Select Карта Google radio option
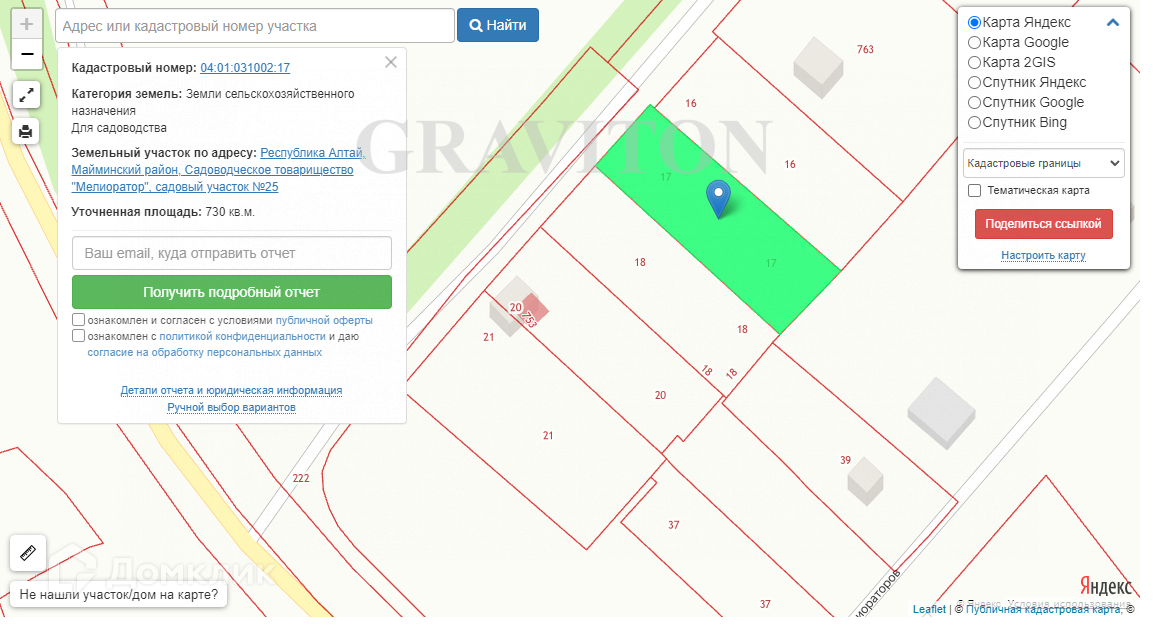This screenshot has width=1155, height=629. 975,43
